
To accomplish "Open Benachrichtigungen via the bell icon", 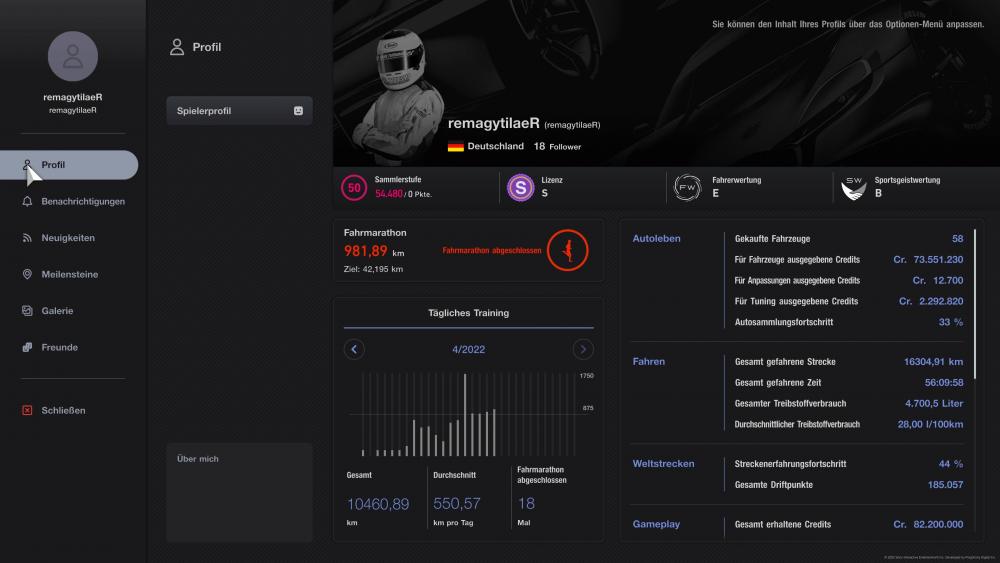I will [x=28, y=201].
